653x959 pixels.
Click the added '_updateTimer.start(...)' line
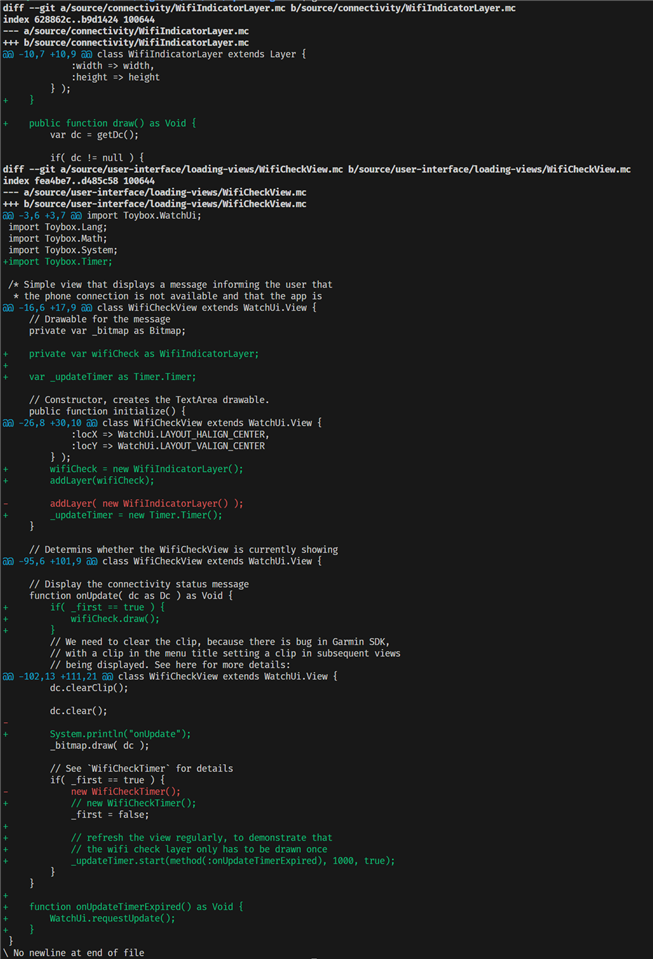click(x=232, y=860)
